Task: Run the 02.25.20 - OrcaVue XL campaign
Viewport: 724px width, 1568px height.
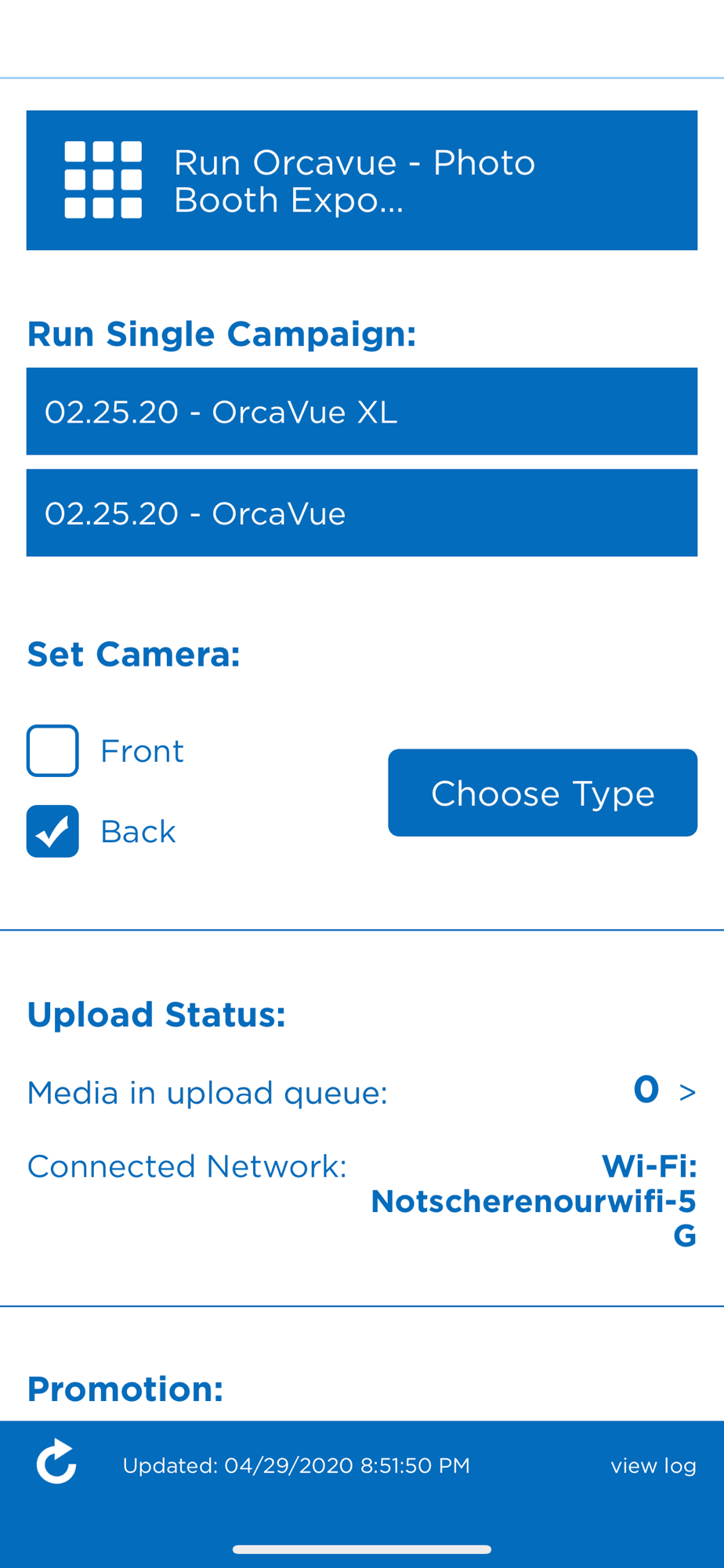Action: click(361, 412)
